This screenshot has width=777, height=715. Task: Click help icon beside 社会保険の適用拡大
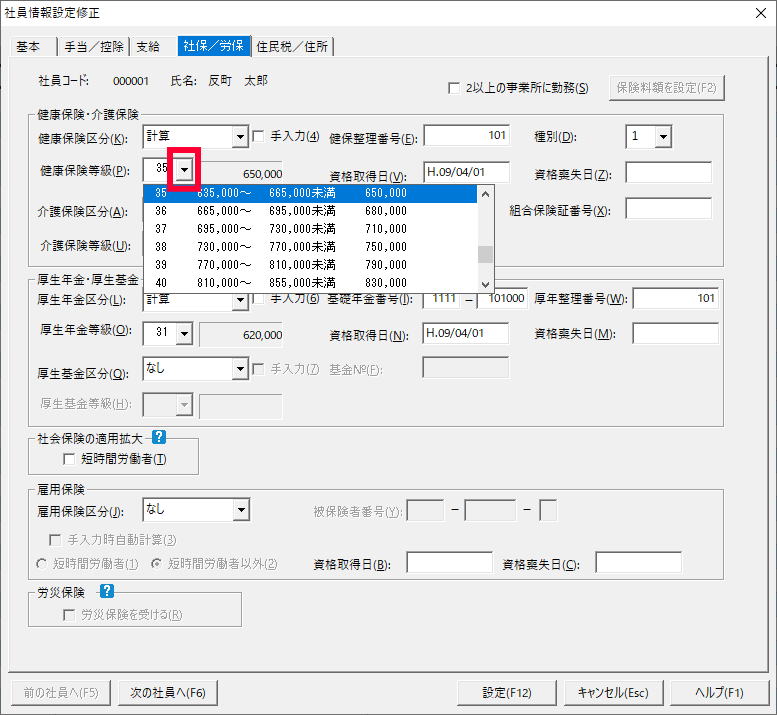[158, 437]
